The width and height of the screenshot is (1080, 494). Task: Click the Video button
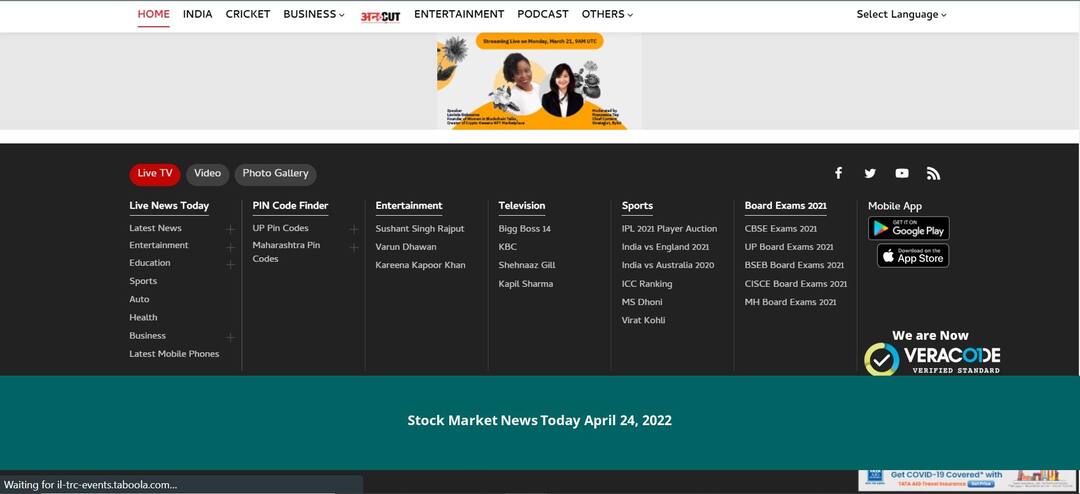coord(207,174)
